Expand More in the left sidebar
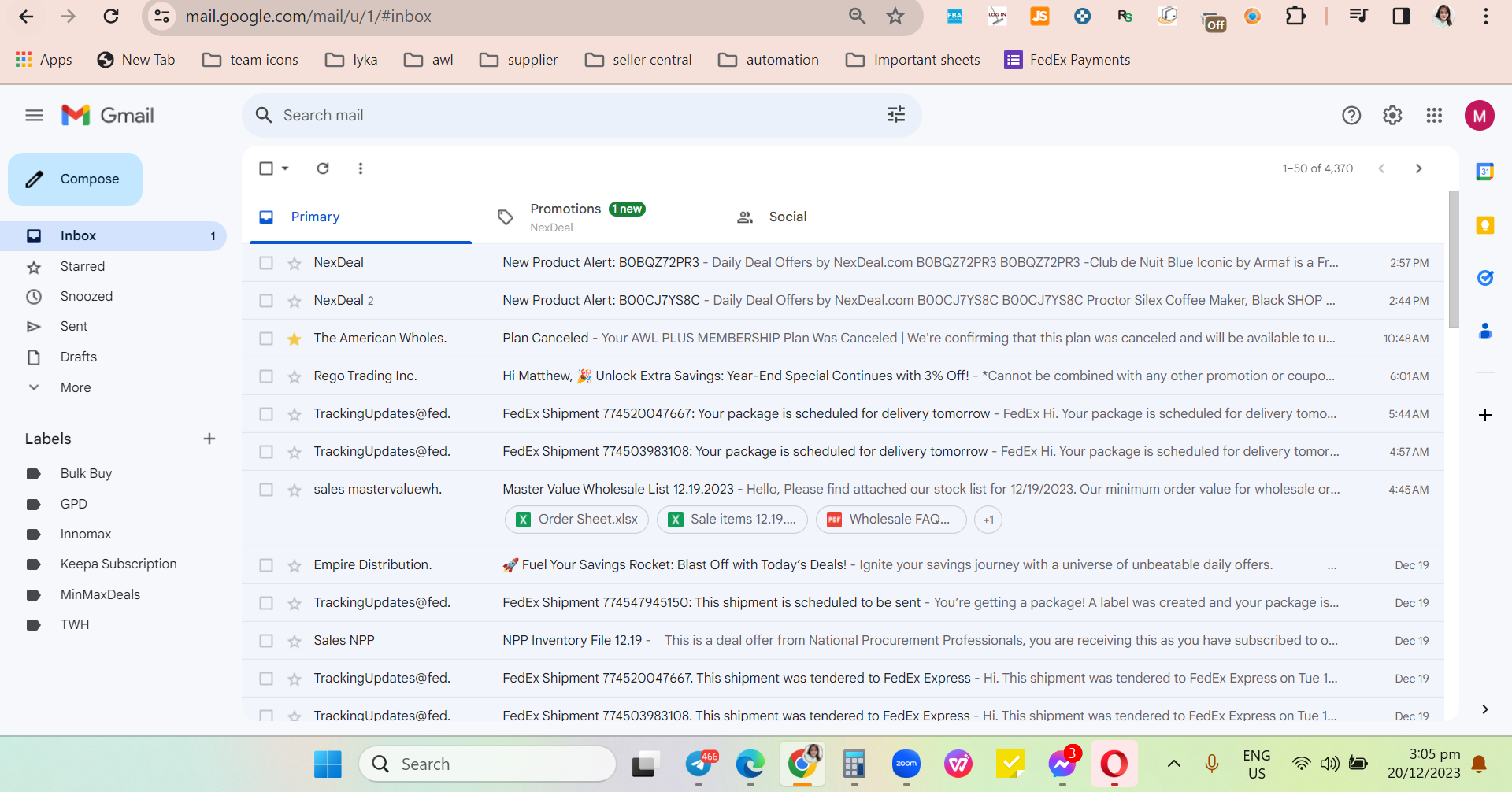The height and width of the screenshot is (792, 1512). [x=76, y=387]
